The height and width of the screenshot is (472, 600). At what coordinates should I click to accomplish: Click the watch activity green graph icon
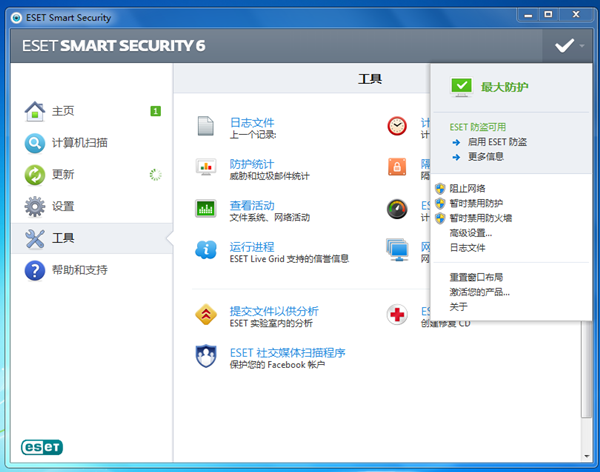206,208
